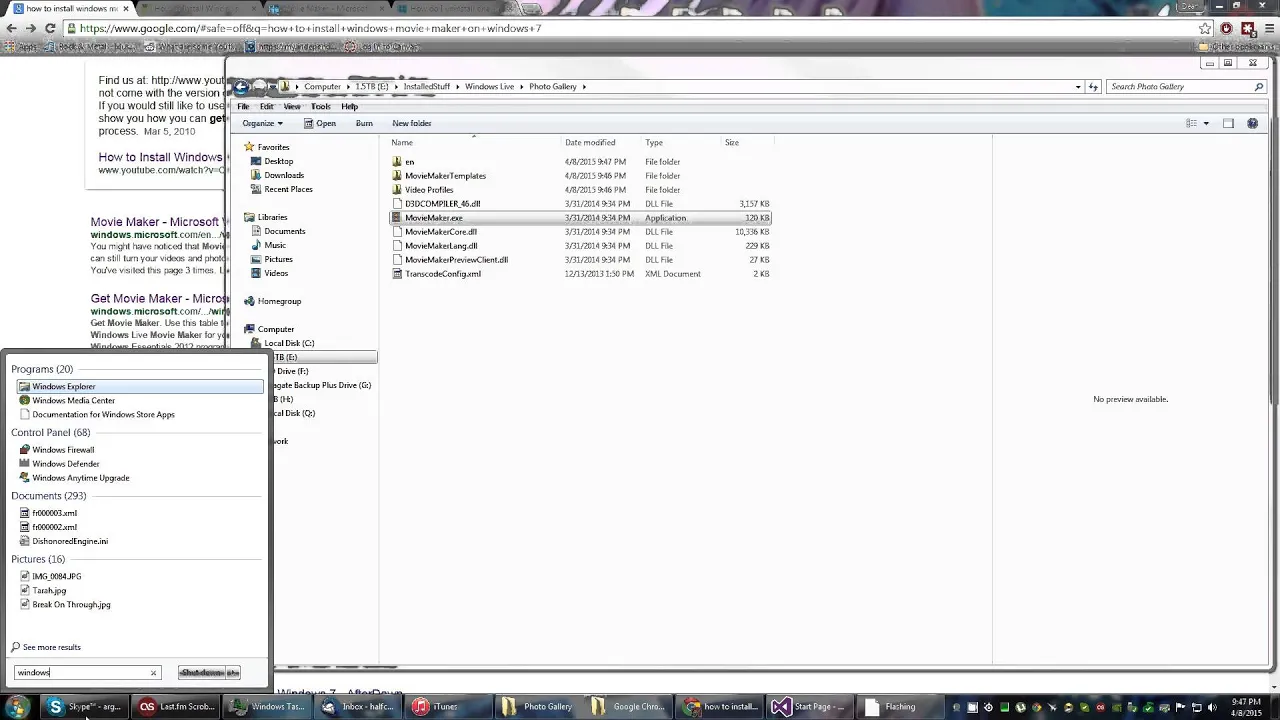The image size is (1280, 720).
Task: Open the Organize dropdown menu
Action: pyautogui.click(x=263, y=123)
